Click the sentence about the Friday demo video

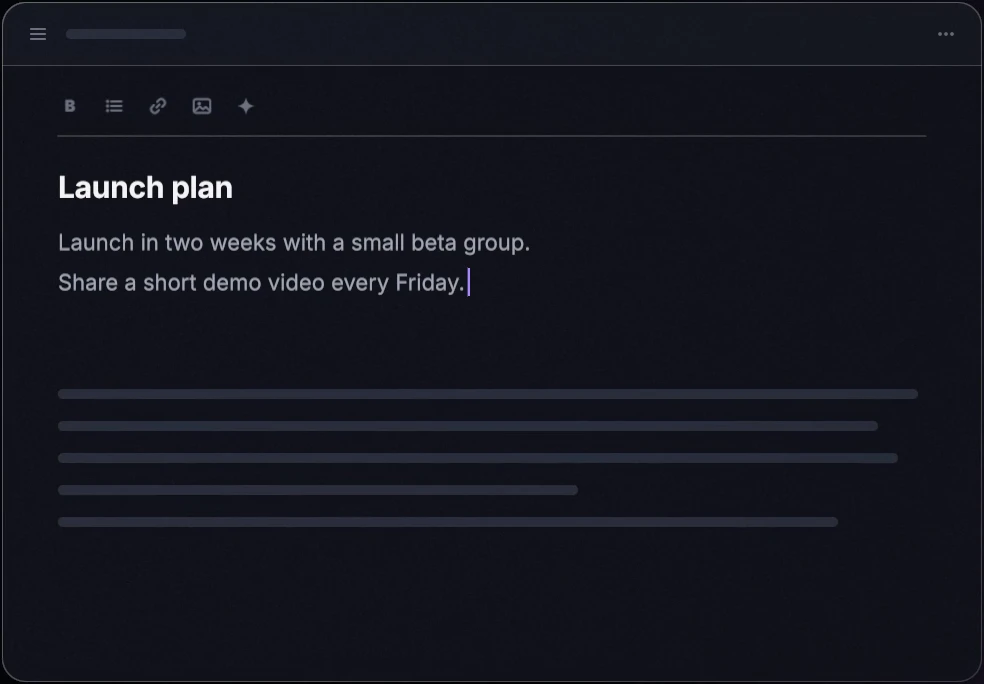coord(261,283)
